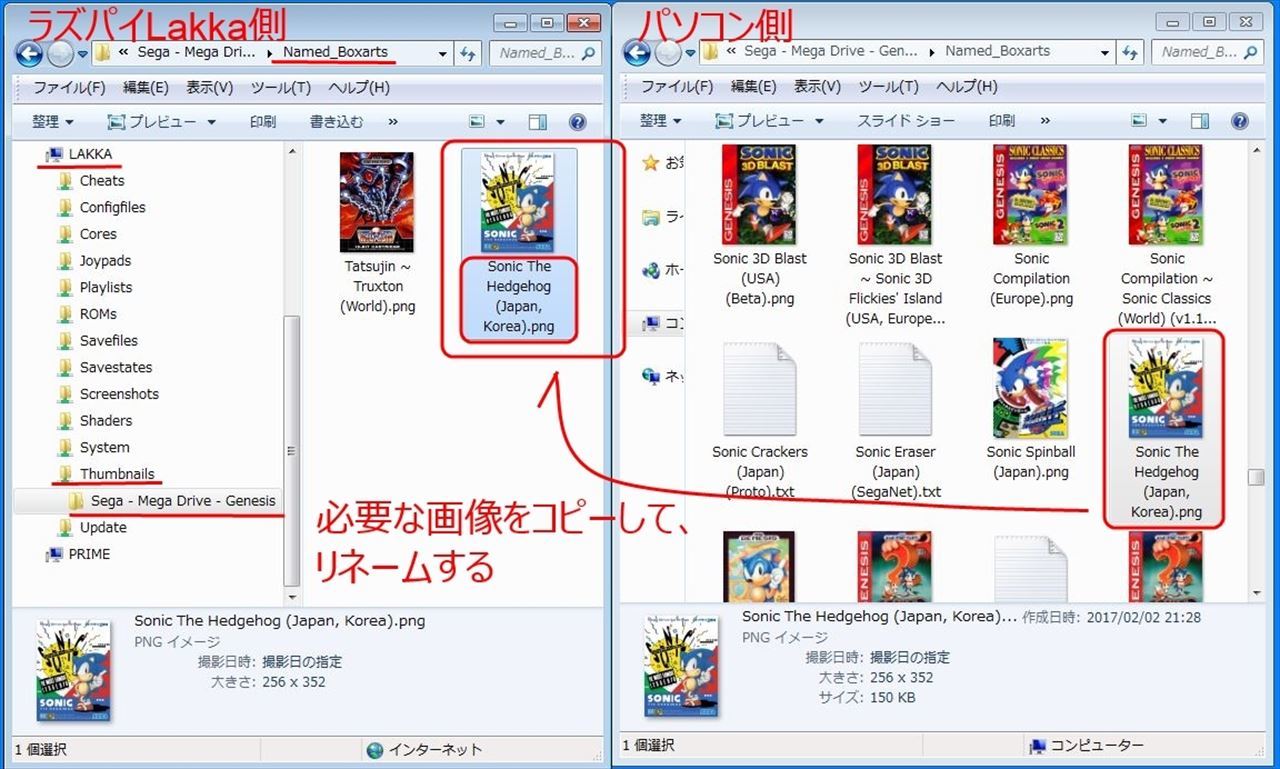Open view options arrow in right window
The height and width of the screenshot is (769, 1280).
(x=1161, y=121)
